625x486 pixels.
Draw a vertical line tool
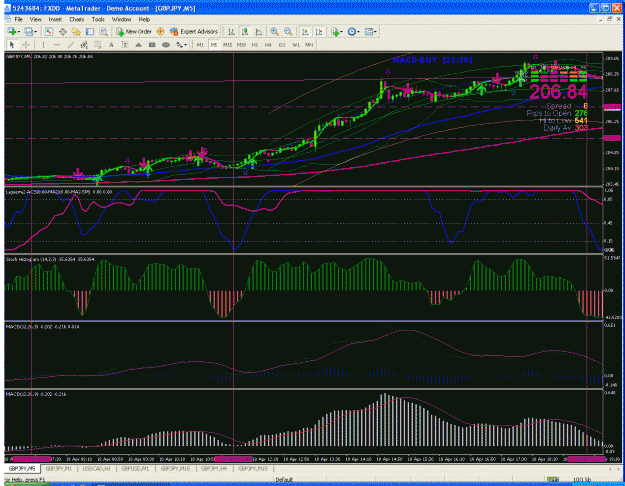43,45
